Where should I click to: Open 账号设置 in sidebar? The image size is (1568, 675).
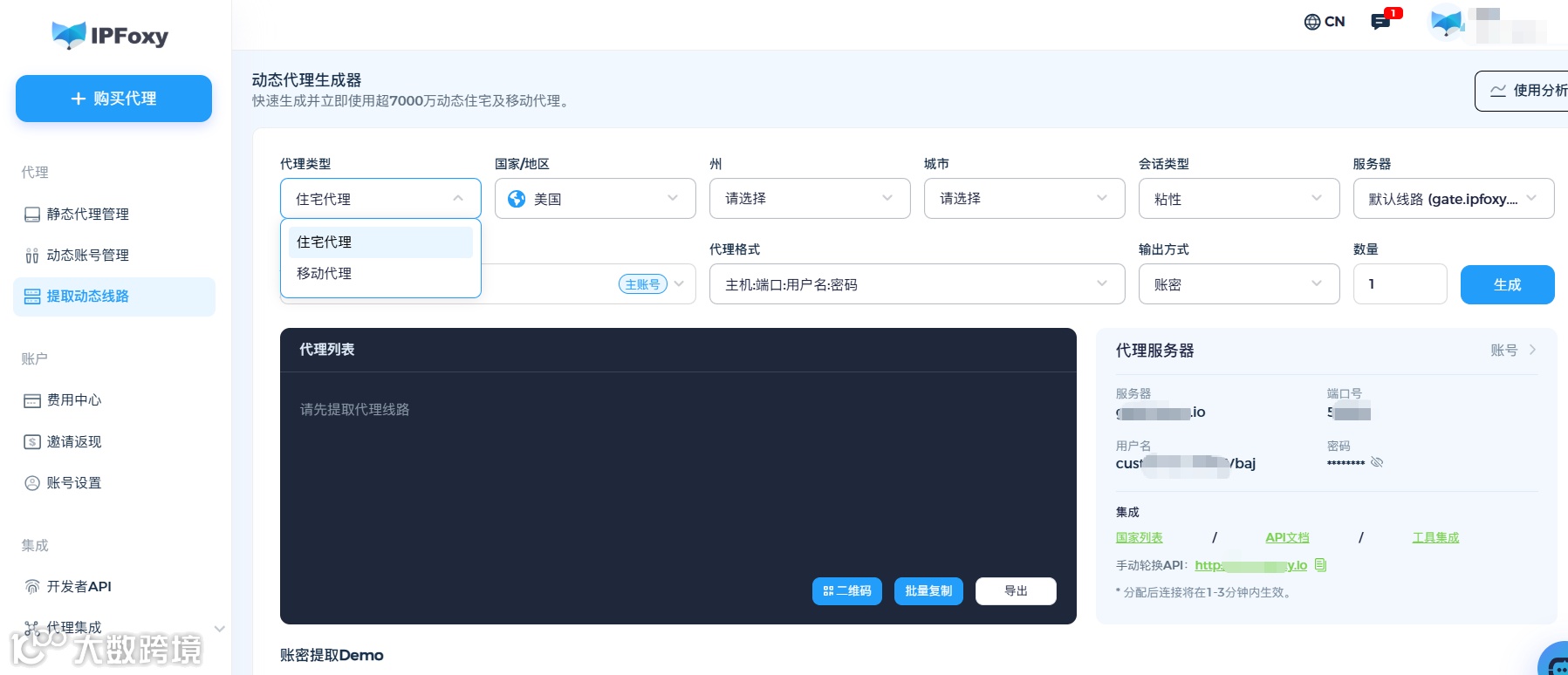tap(114, 483)
